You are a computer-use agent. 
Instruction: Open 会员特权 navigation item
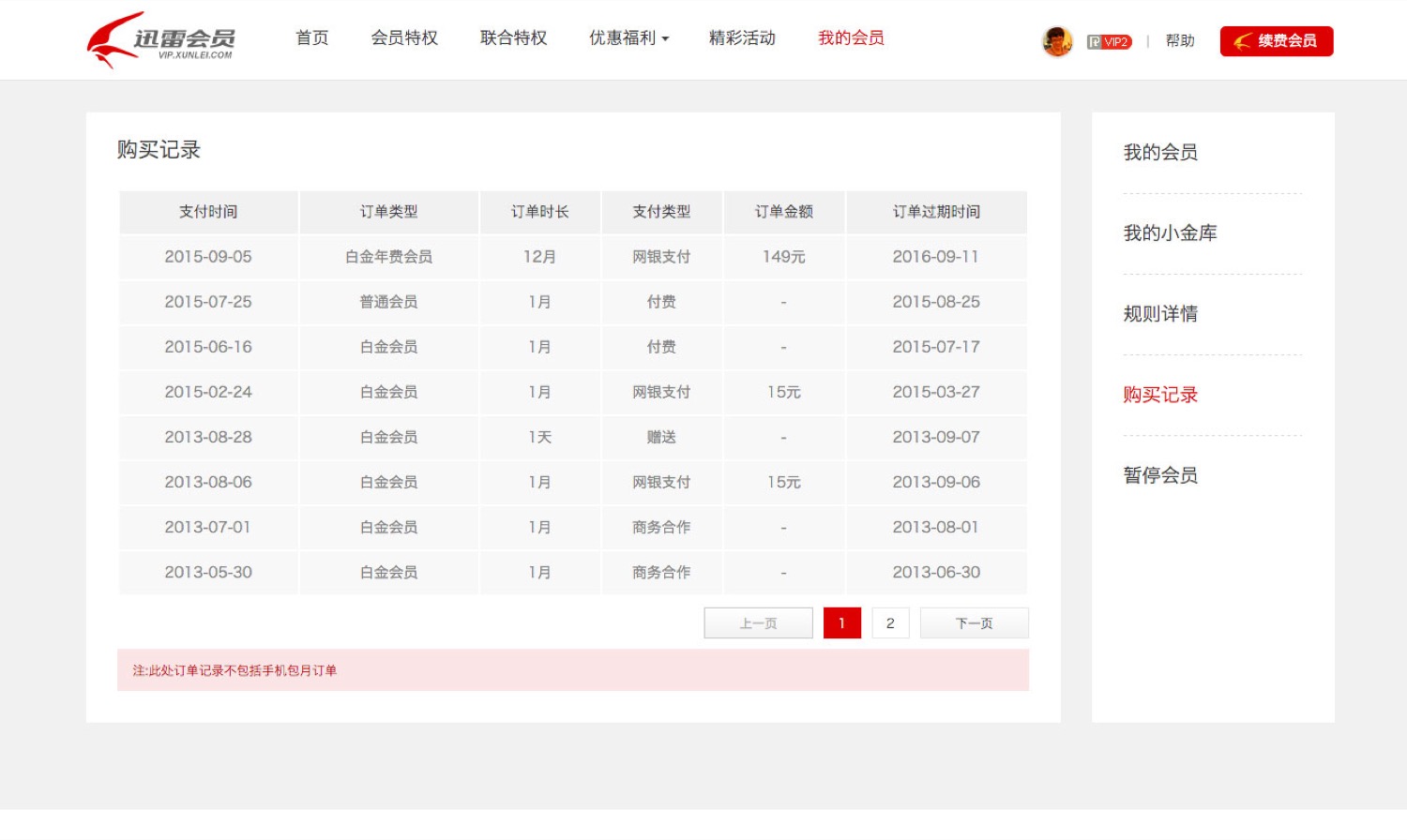pos(404,38)
